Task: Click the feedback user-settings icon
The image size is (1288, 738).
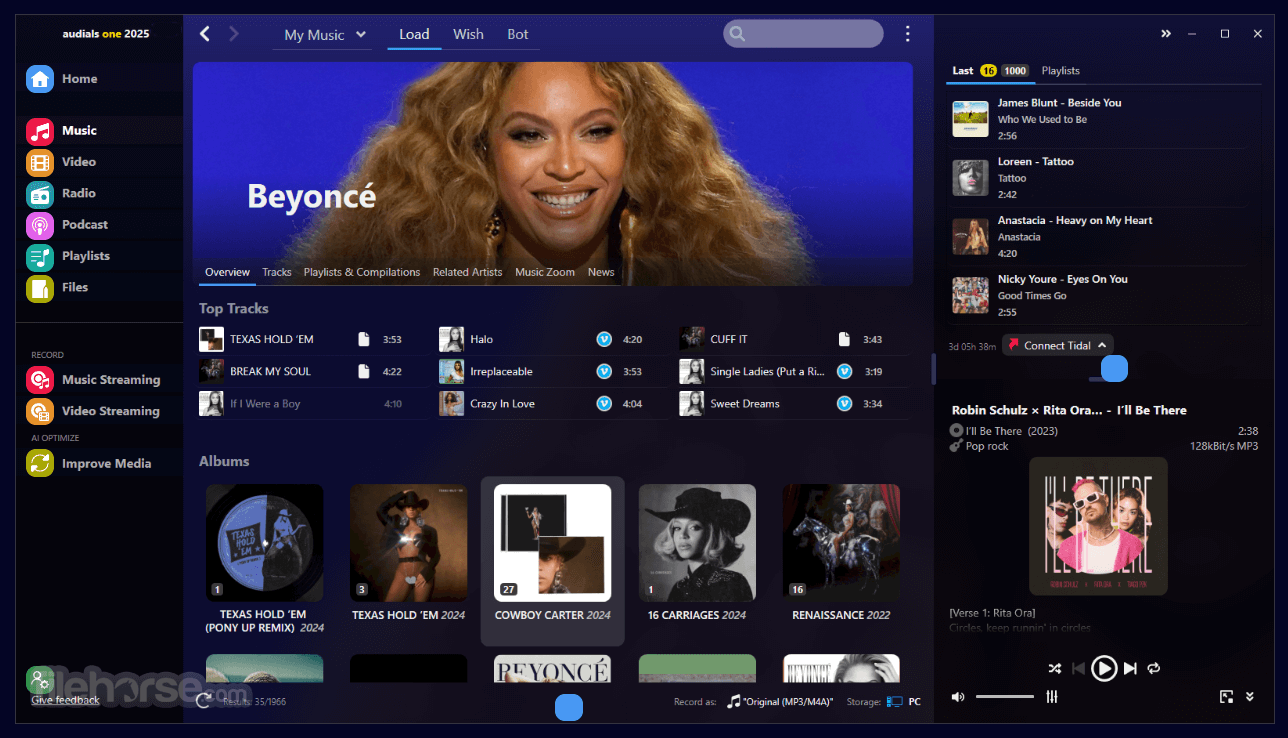Action: click(x=40, y=680)
